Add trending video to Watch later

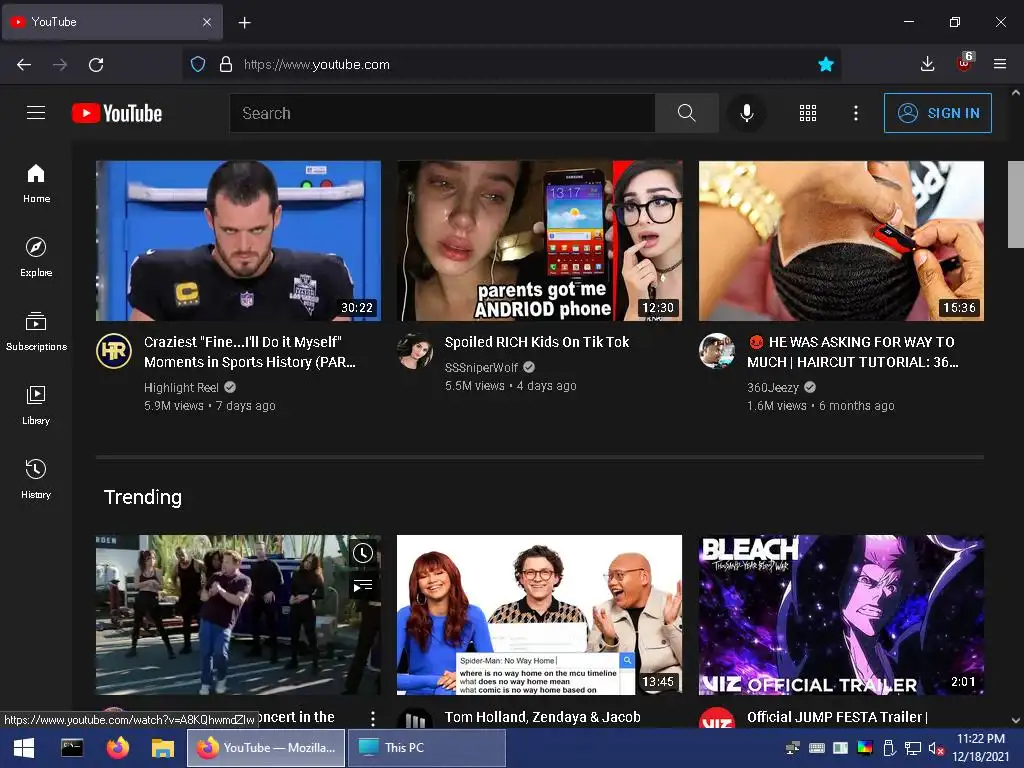coord(362,553)
